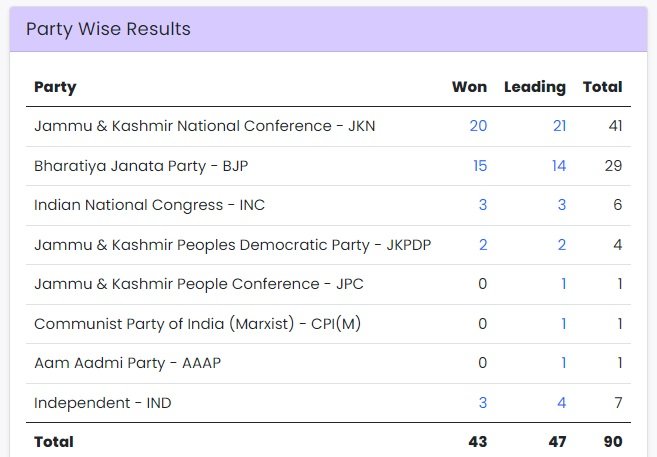Open INC won count link
Image resolution: width=657 pixels, height=457 pixels.
point(483,204)
